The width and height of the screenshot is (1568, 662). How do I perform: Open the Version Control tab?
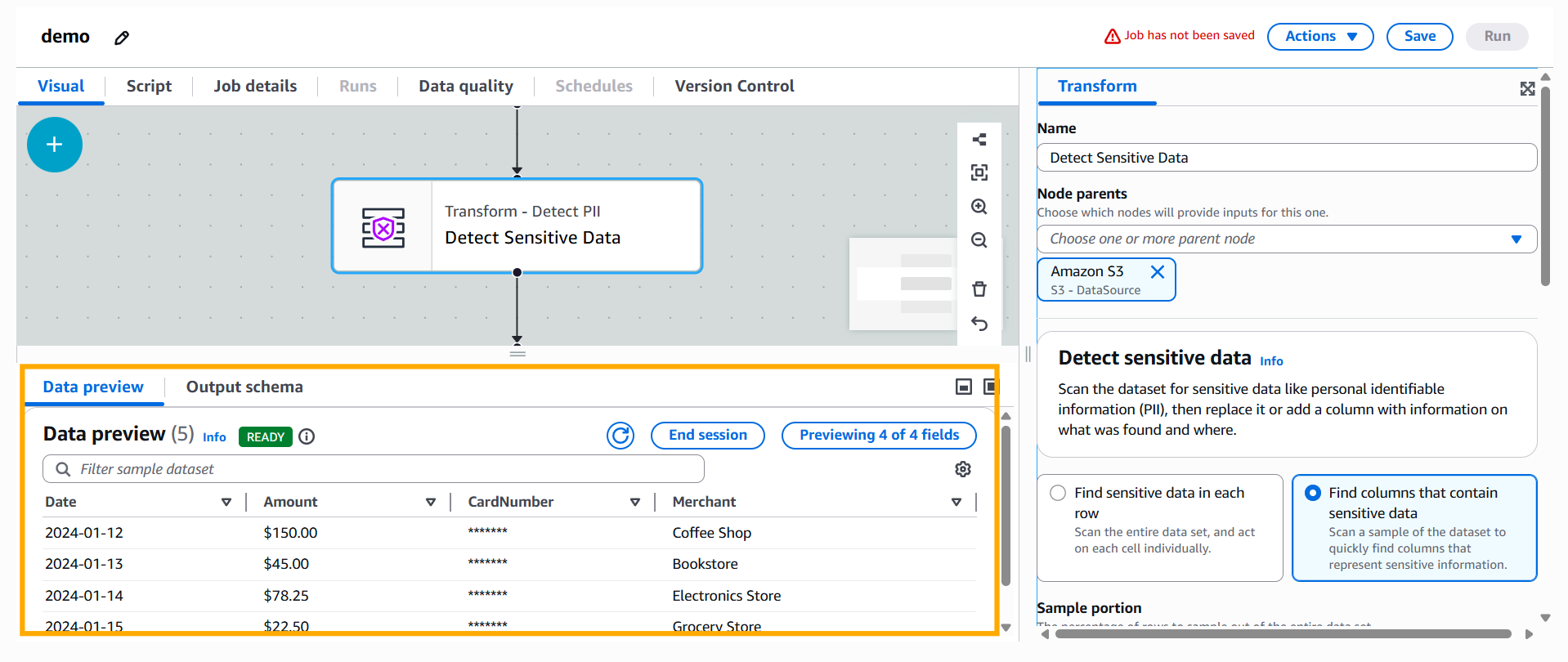(734, 86)
